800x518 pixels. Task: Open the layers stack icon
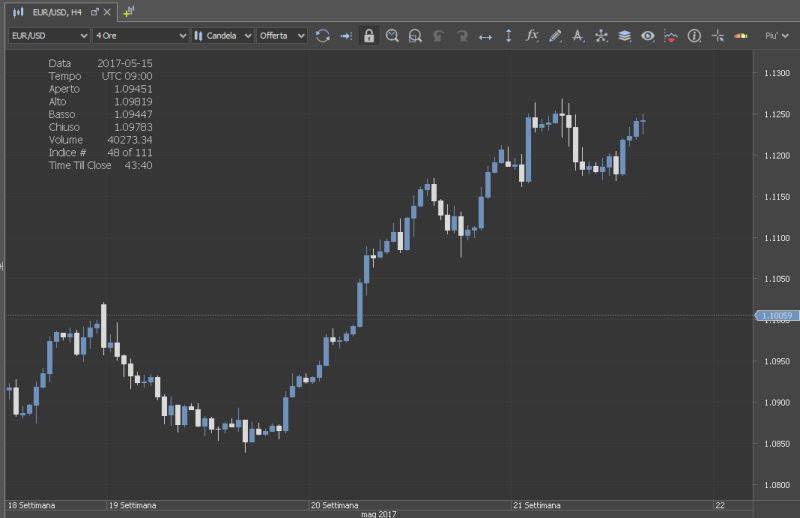(624, 36)
